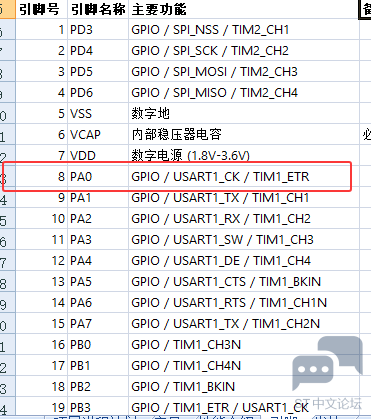The image size is (371, 419).
Task: Select the VCAP pin name cell
Action: (x=98, y=135)
